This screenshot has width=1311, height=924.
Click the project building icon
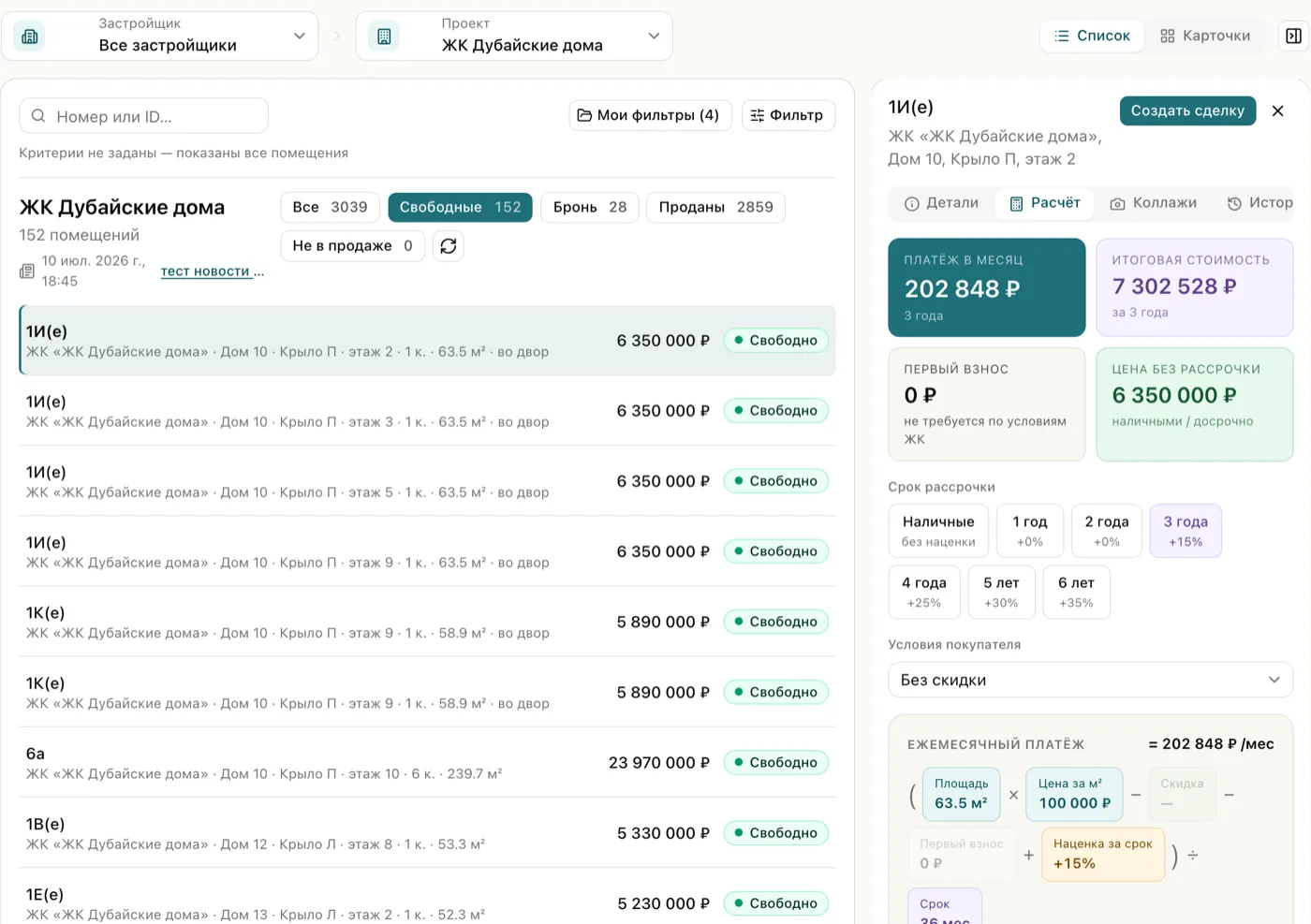(x=384, y=37)
